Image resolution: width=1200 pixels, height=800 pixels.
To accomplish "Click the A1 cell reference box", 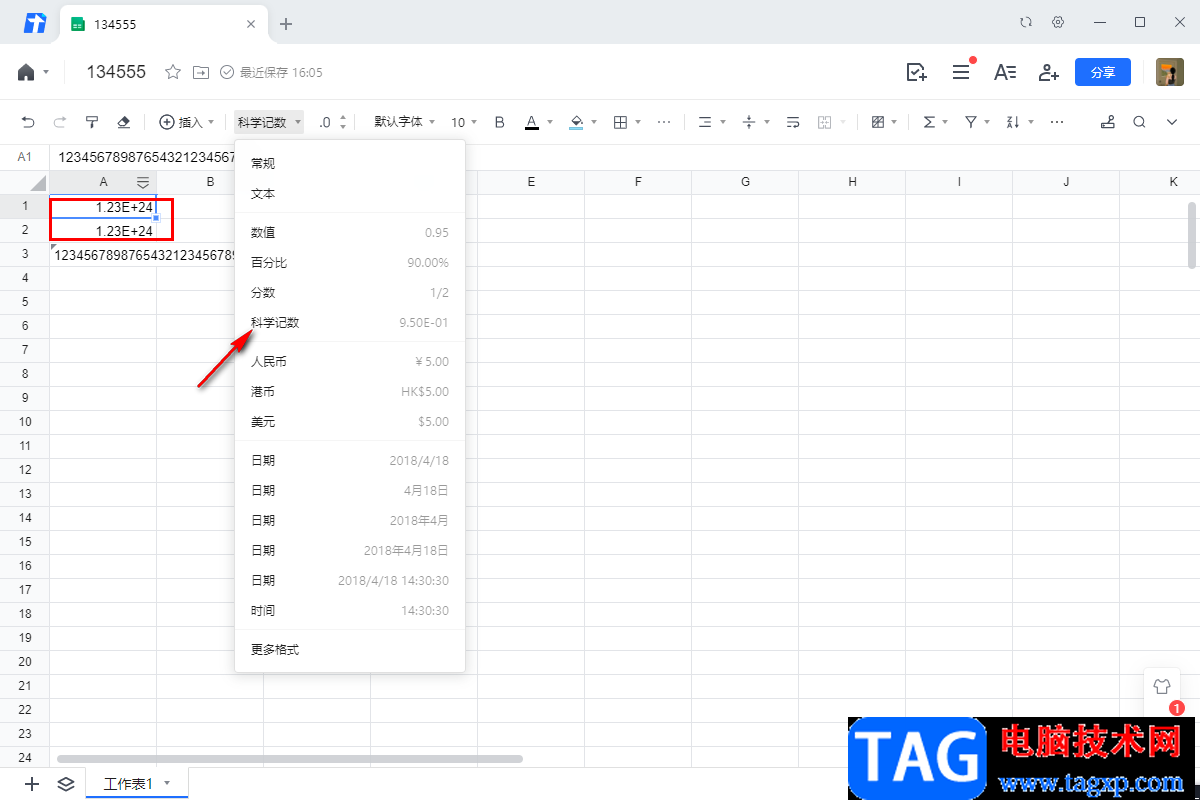I will click(x=25, y=157).
